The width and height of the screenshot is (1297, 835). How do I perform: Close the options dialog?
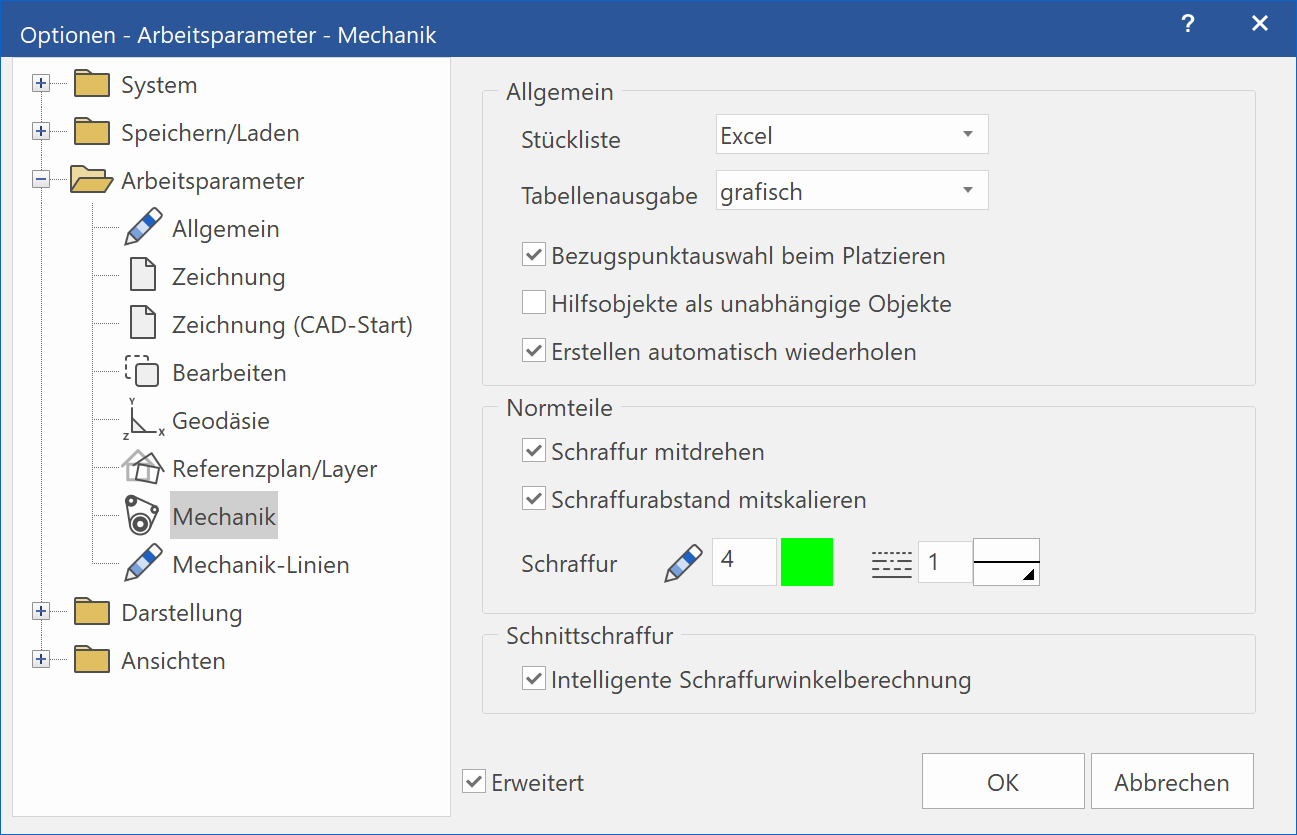[x=1260, y=24]
